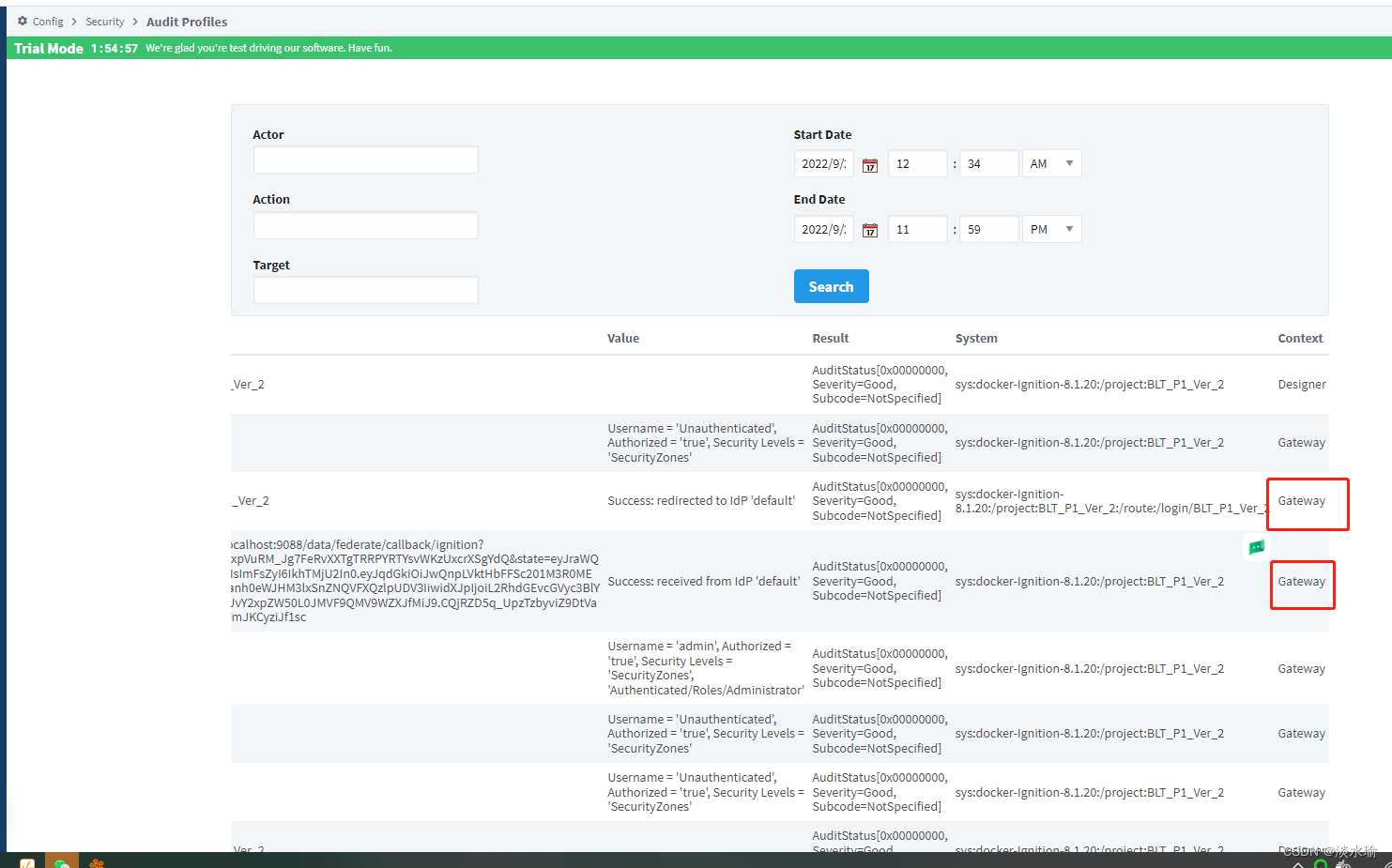Open the PM period dropdown for End Date
This screenshot has height=868, width=1392.
point(1051,229)
